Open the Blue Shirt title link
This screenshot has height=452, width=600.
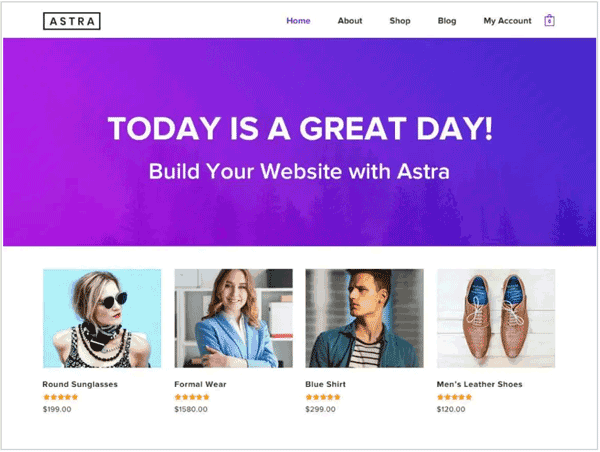point(326,385)
